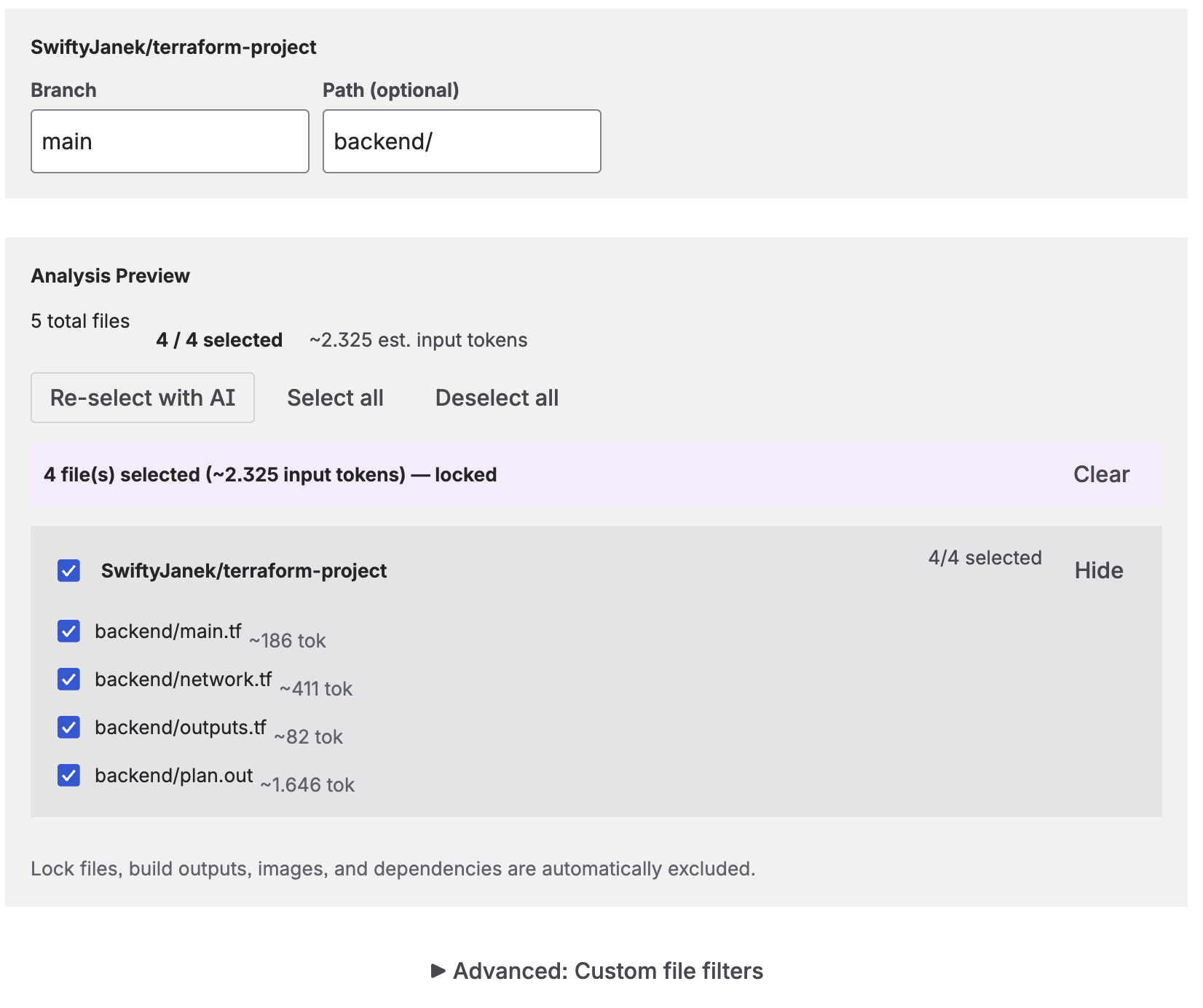Screen dimensions: 1203x1008
Task: Click the 4/4 selected counter near Hide
Action: [985, 558]
